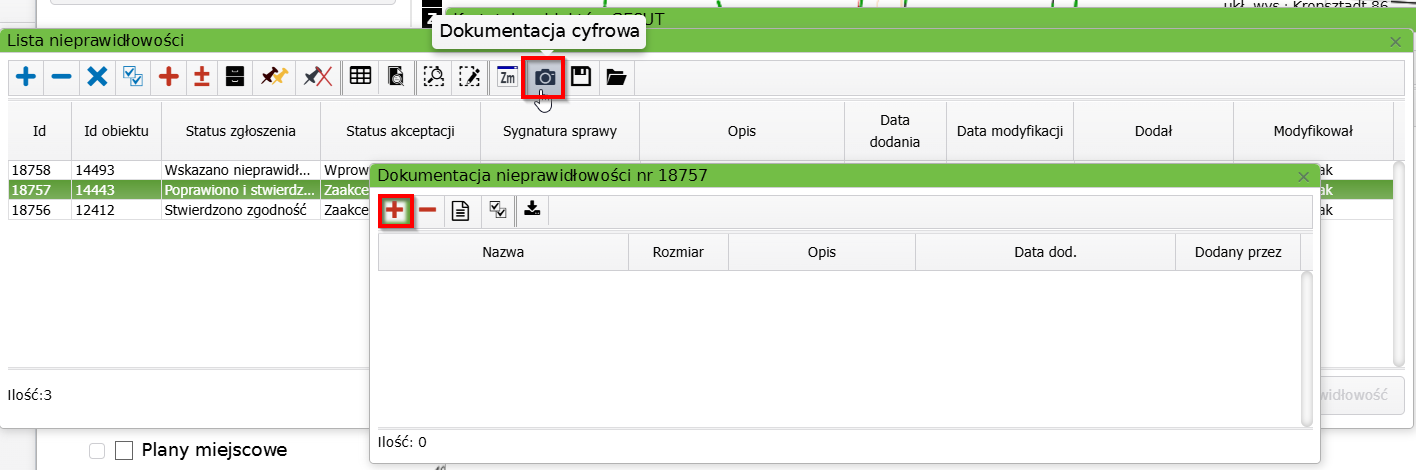
Task: Add document with red plus icon
Action: click(395, 210)
